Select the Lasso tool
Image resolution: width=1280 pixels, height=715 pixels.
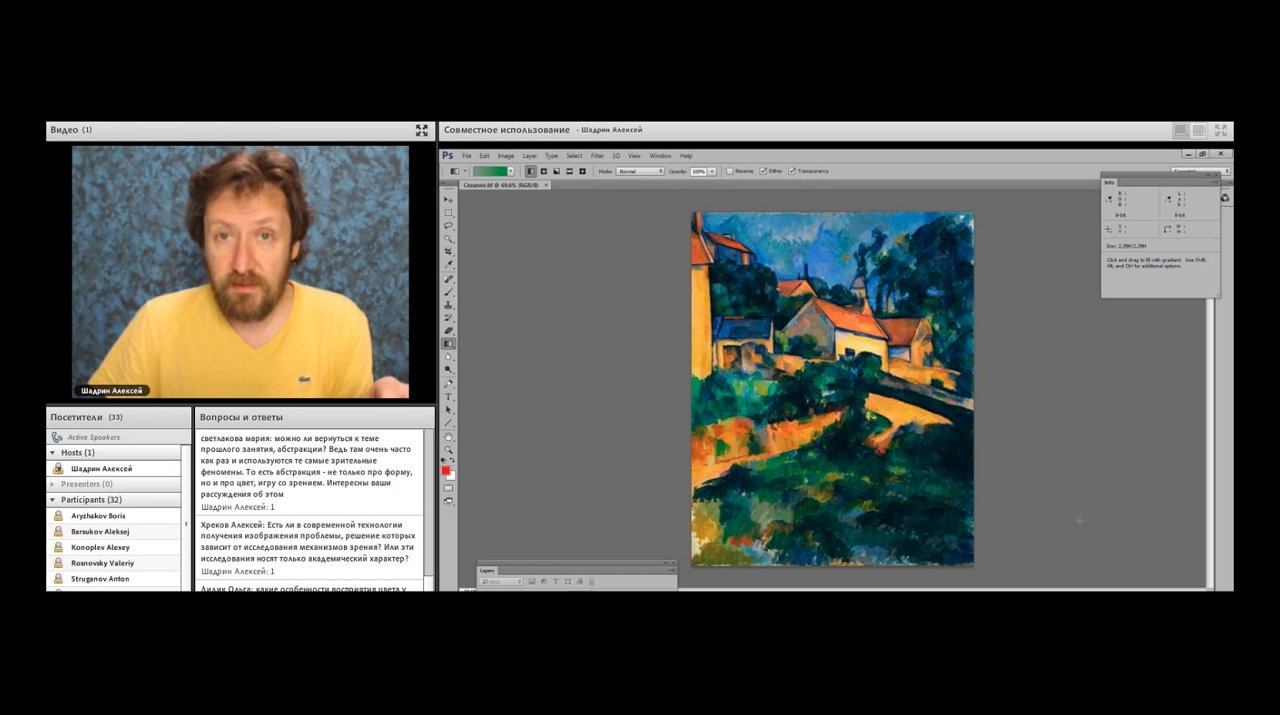[x=448, y=225]
